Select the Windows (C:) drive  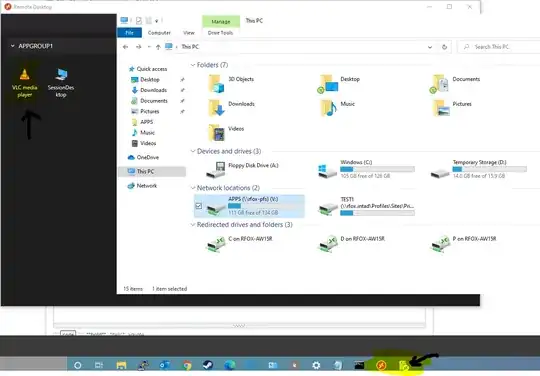tap(366, 169)
